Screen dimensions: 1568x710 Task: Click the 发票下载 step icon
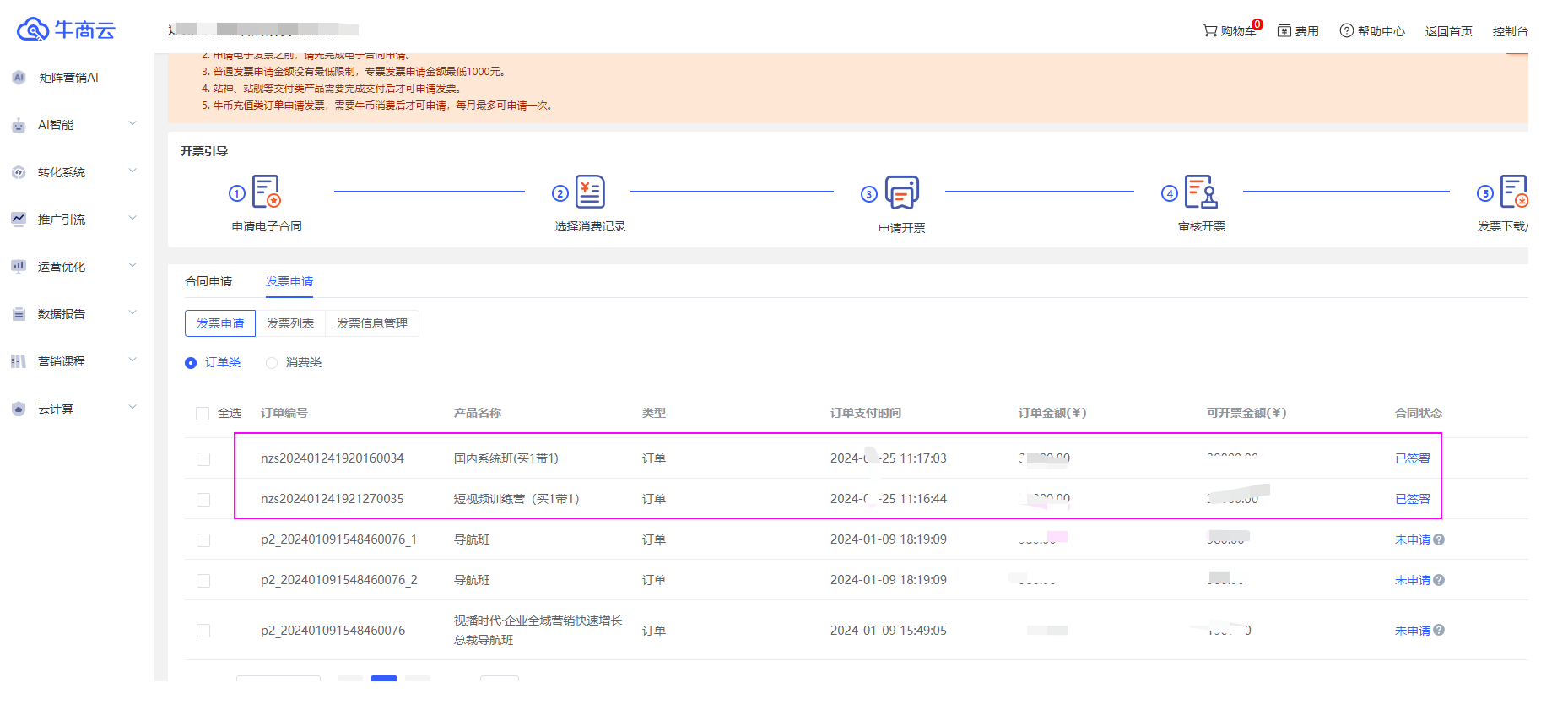pyautogui.click(x=1514, y=192)
